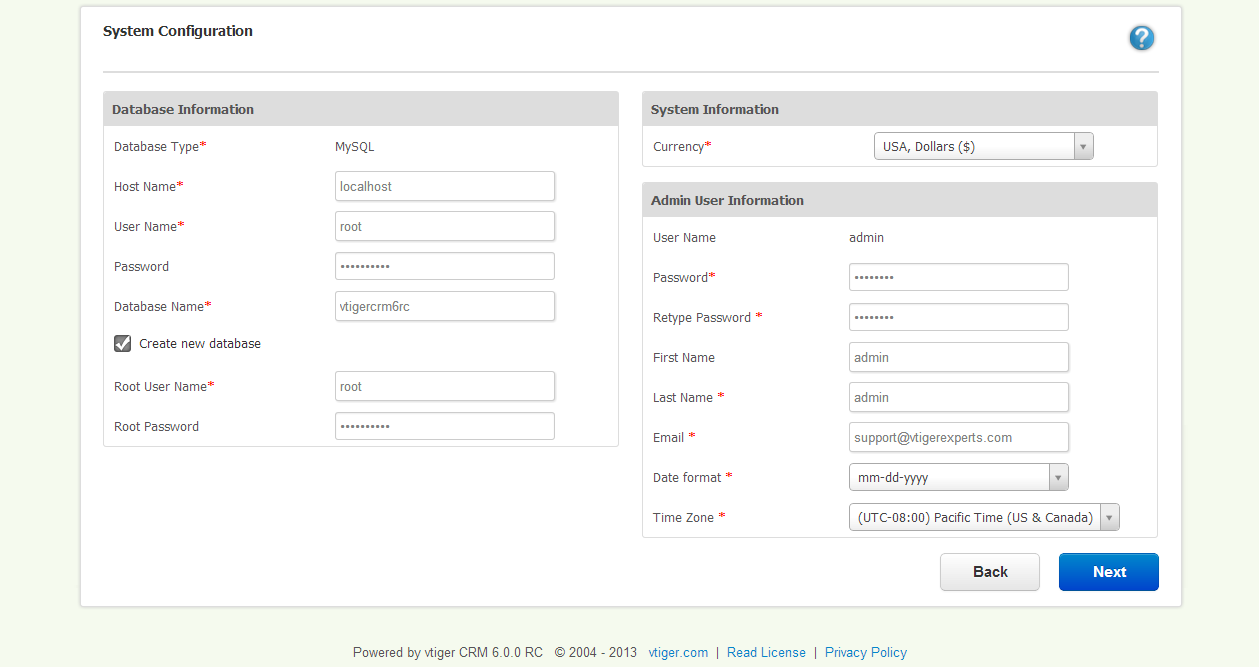Image resolution: width=1259 pixels, height=667 pixels.
Task: Click the System Configuration title
Action: coord(178,31)
